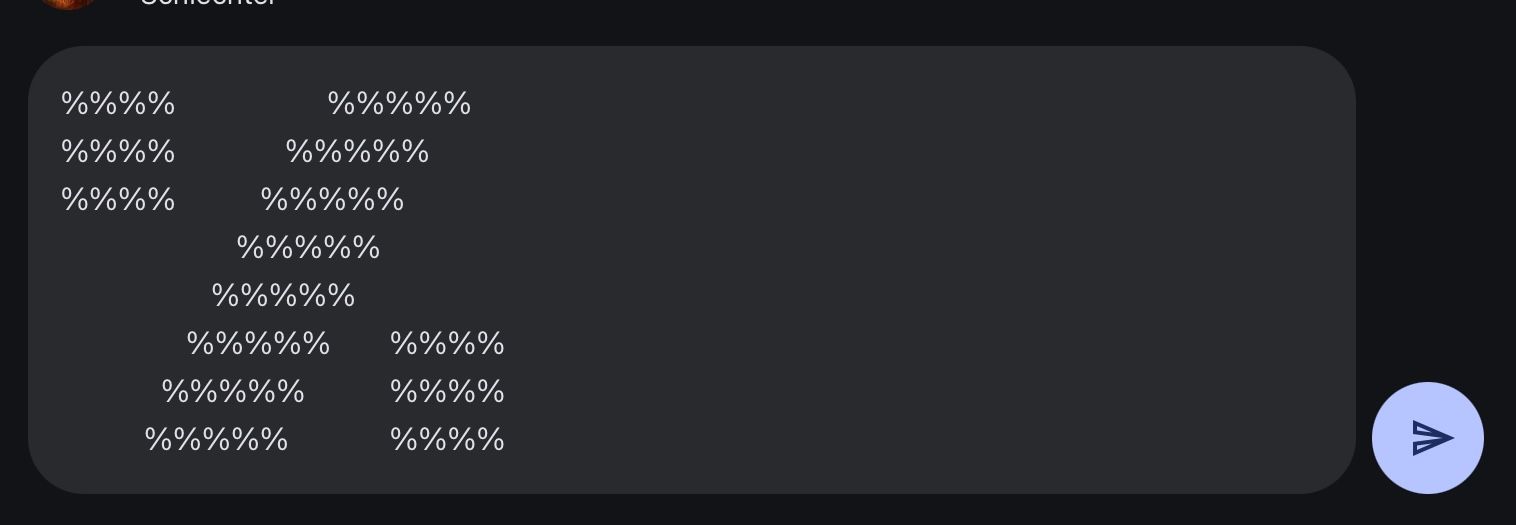This screenshot has width=1516, height=525.
Task: Focus the empty area of the message box
Action: (x=900, y=270)
